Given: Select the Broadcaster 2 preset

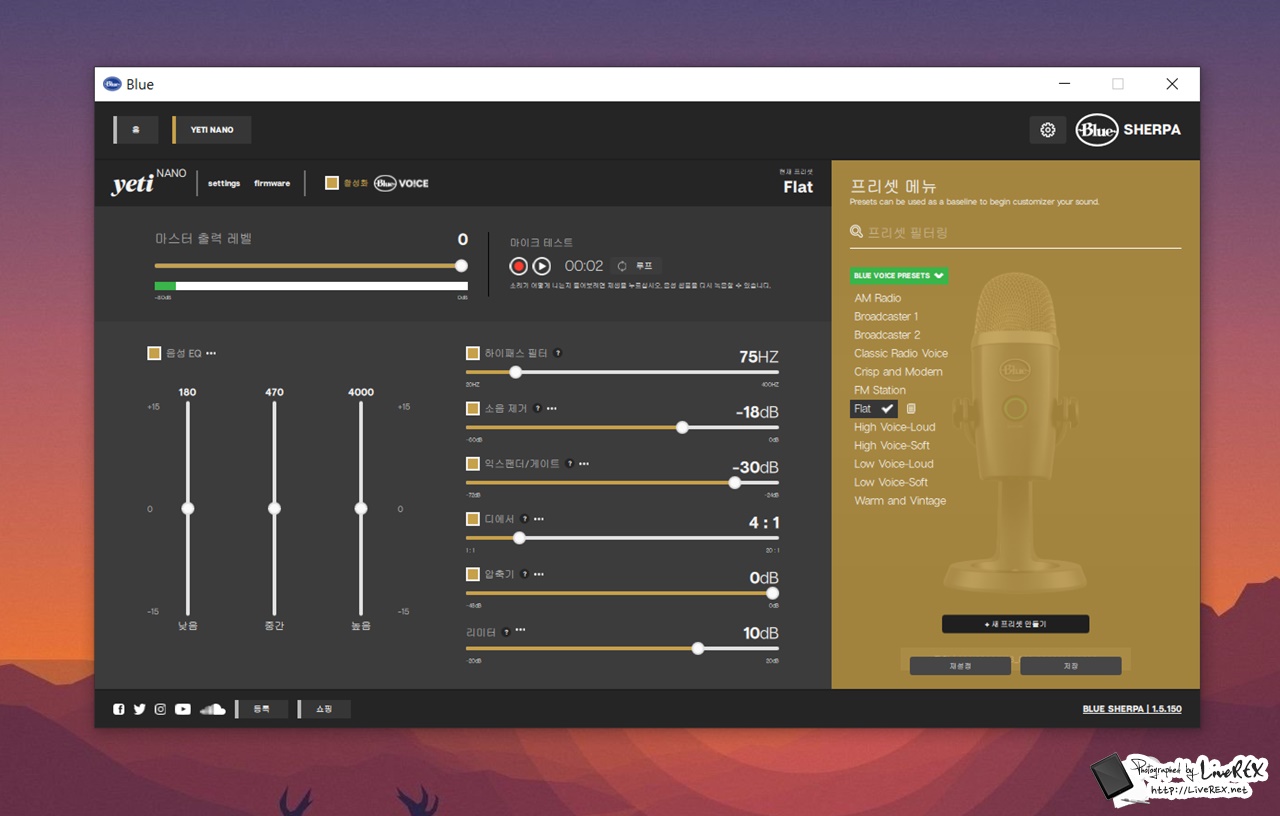Looking at the screenshot, I should click(x=887, y=335).
